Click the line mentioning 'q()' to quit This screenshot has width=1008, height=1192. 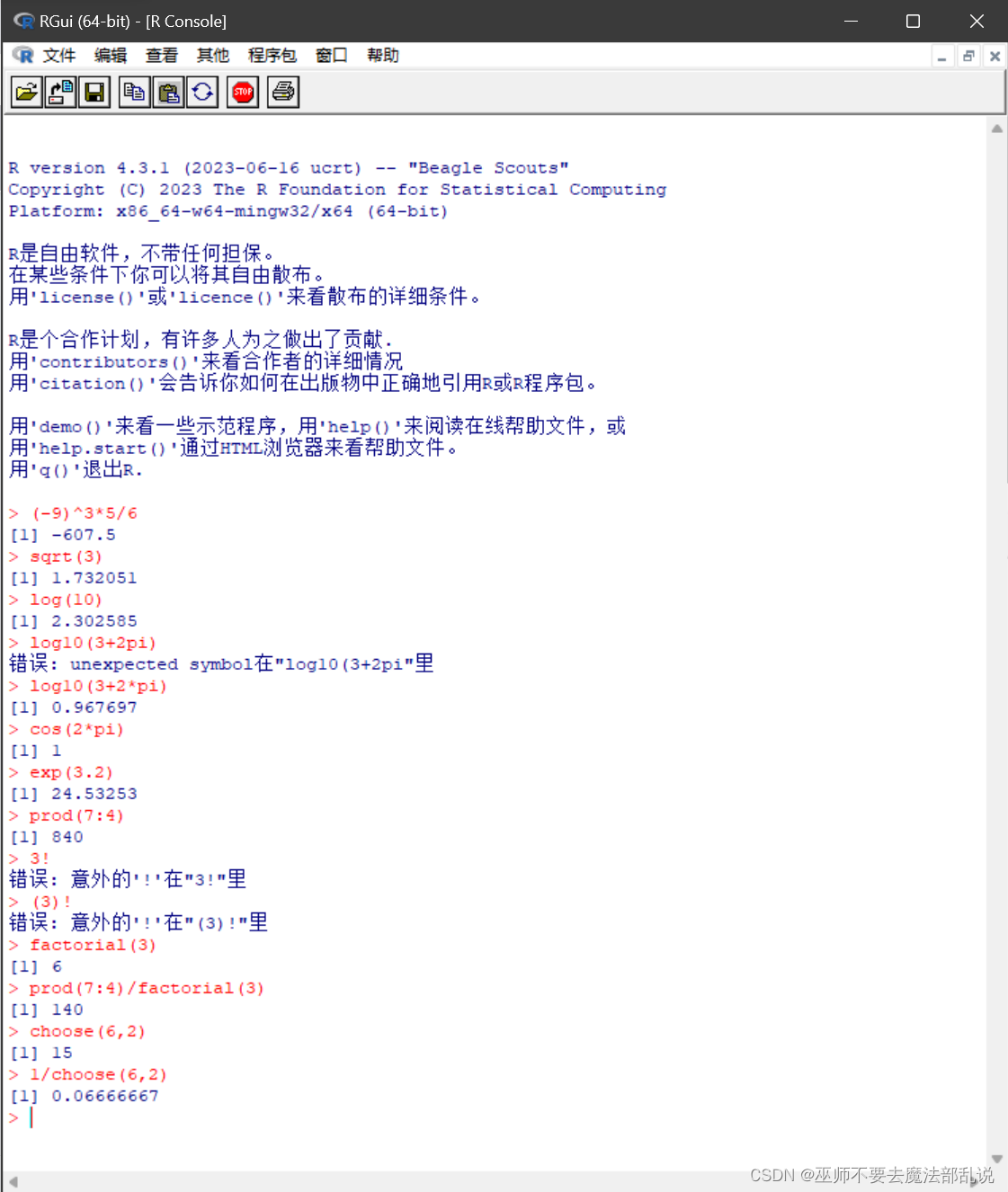[x=76, y=469]
